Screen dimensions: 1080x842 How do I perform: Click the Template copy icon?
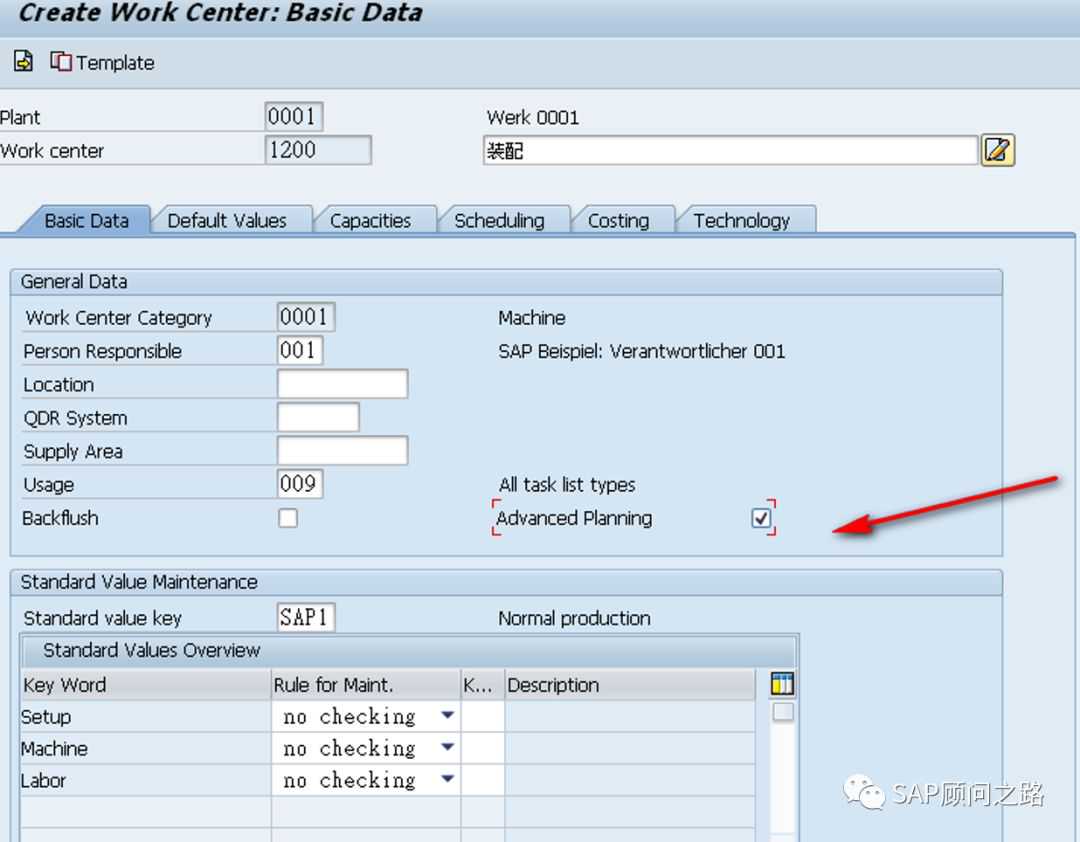point(61,62)
